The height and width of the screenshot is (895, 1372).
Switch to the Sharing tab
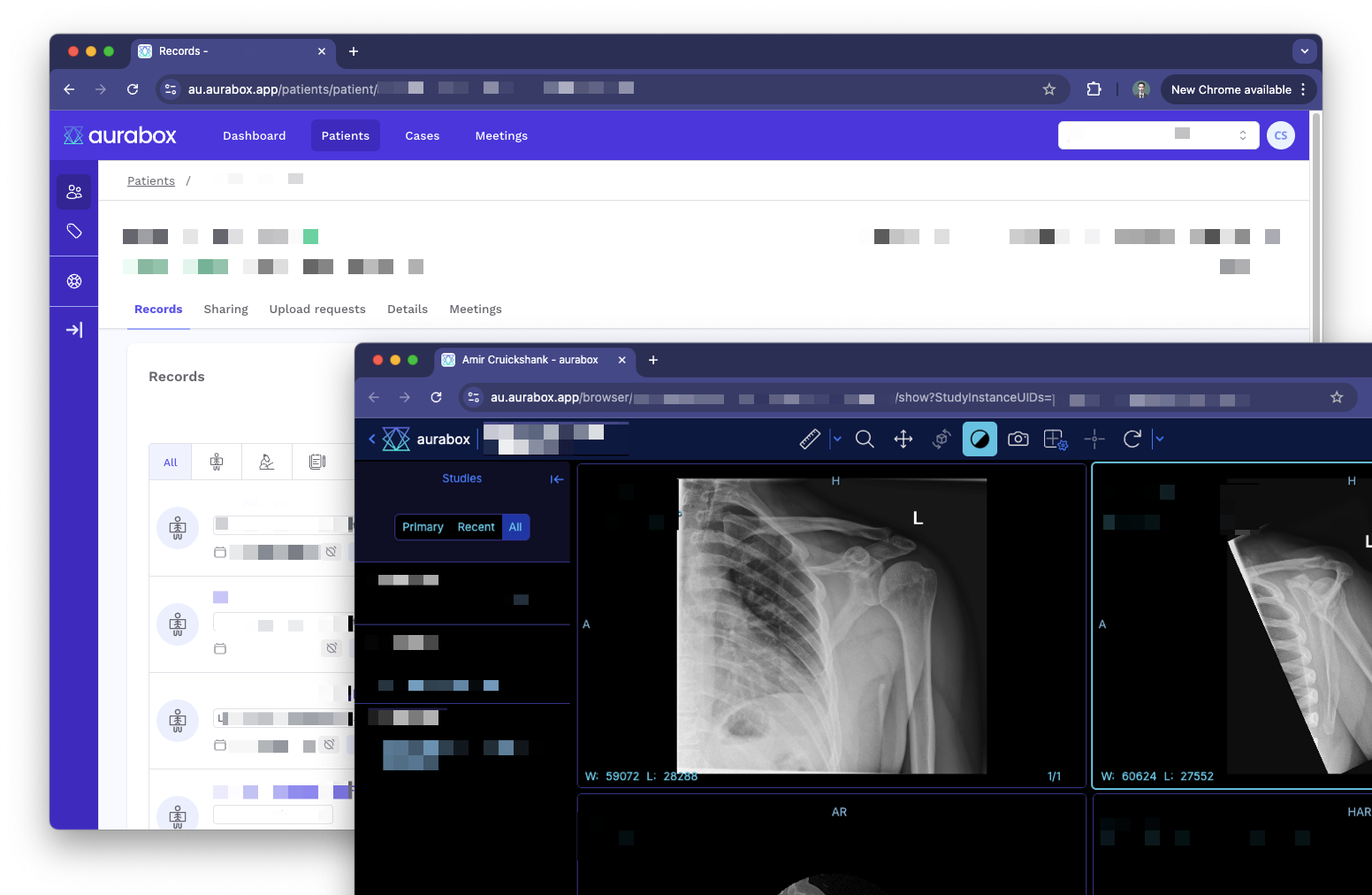225,310
